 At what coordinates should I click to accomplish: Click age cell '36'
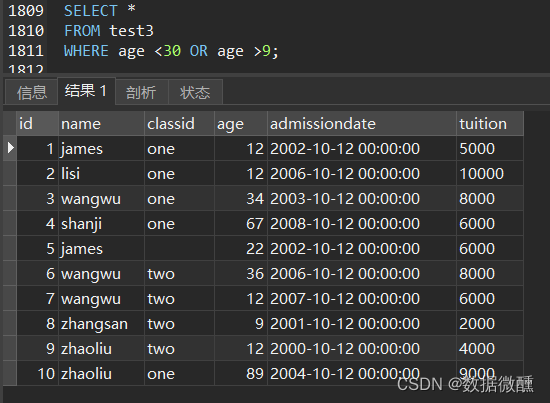(x=241, y=274)
